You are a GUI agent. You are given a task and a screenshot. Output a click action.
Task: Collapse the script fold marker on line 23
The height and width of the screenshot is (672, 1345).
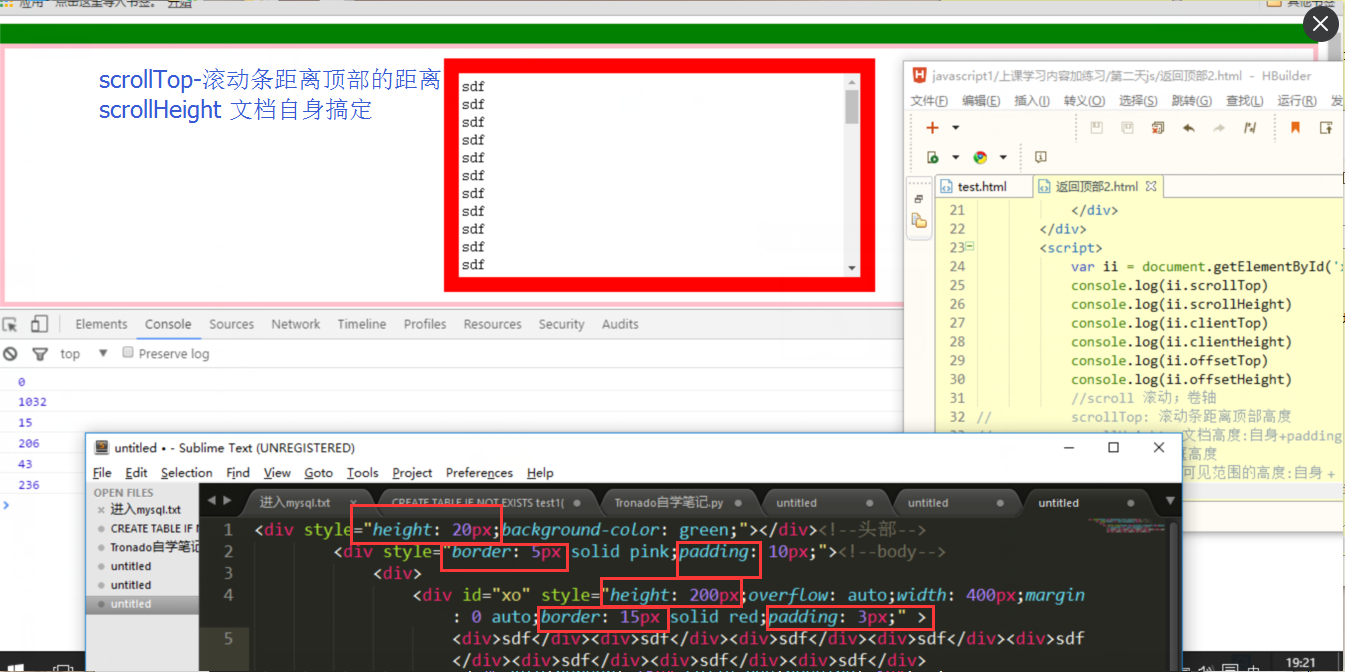click(x=970, y=246)
